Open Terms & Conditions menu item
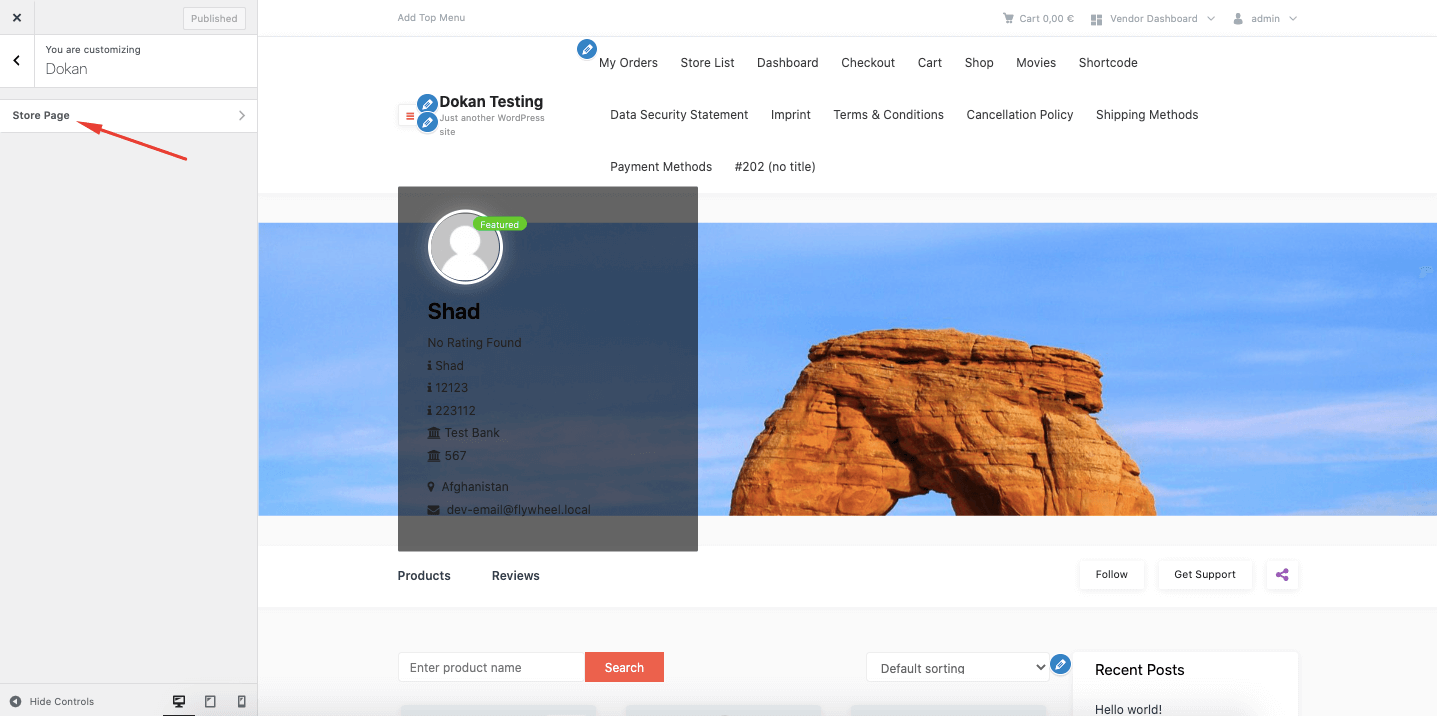The height and width of the screenshot is (716, 1437). click(x=888, y=115)
